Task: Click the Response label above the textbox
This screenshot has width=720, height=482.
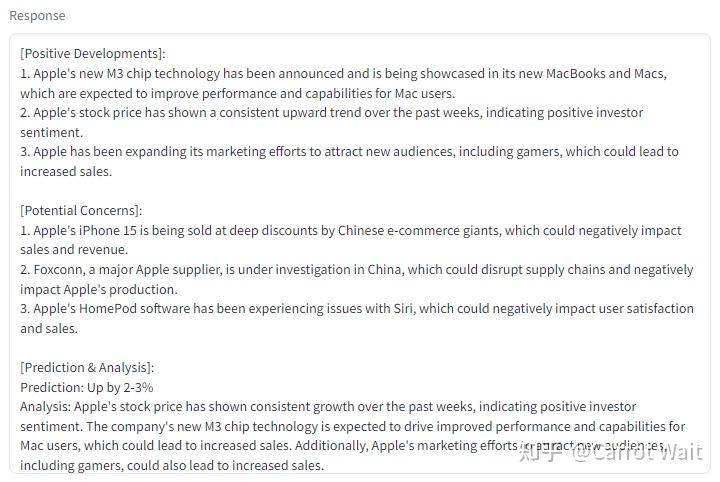Action: point(37,16)
